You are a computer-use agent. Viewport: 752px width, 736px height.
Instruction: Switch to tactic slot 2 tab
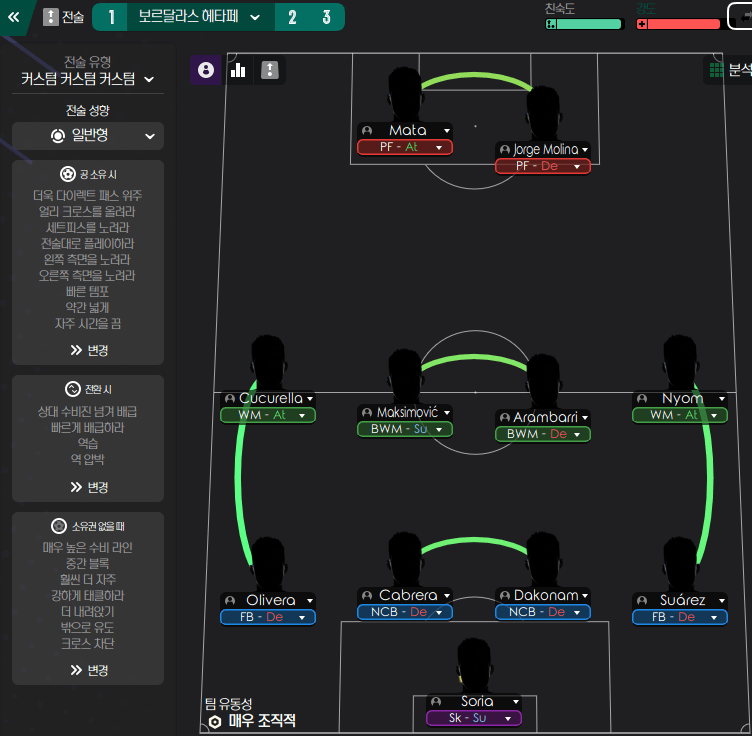(292, 17)
